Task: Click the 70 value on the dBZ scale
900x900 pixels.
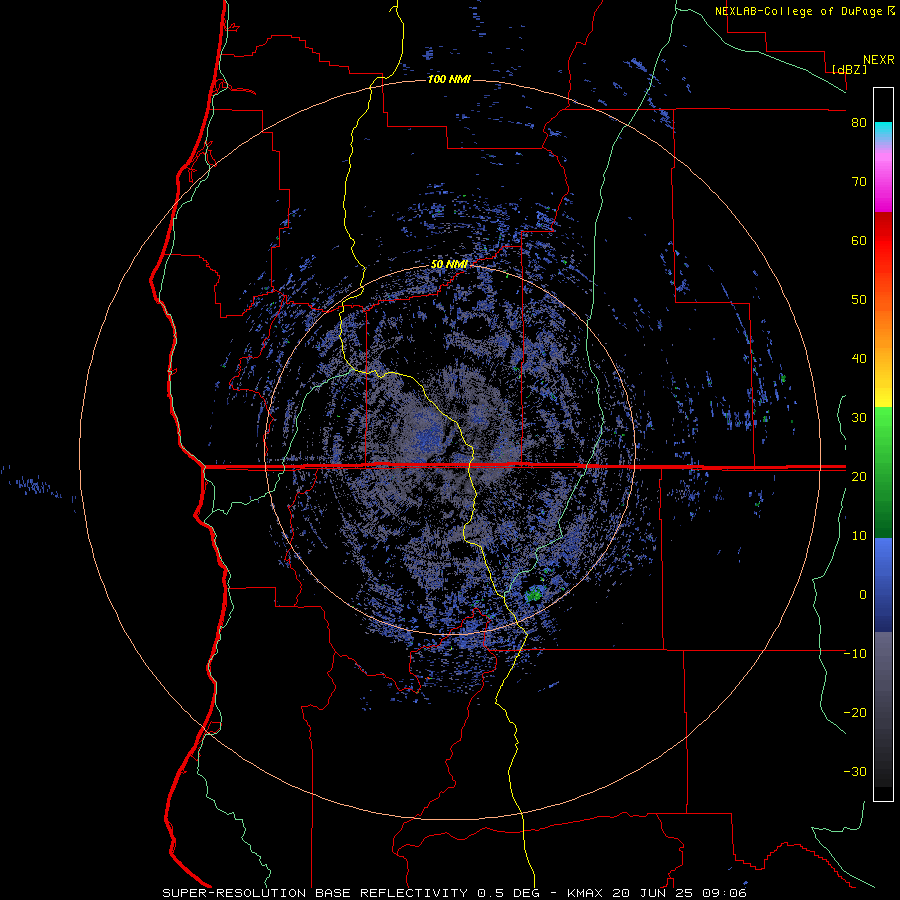Action: pyautogui.click(x=859, y=182)
